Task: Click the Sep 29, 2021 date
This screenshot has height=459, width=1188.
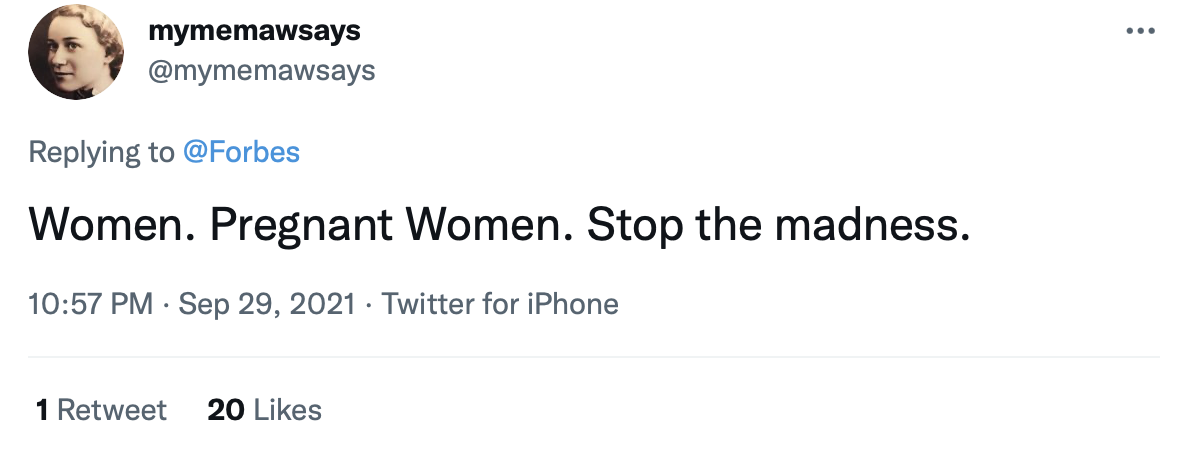Action: click(x=267, y=303)
